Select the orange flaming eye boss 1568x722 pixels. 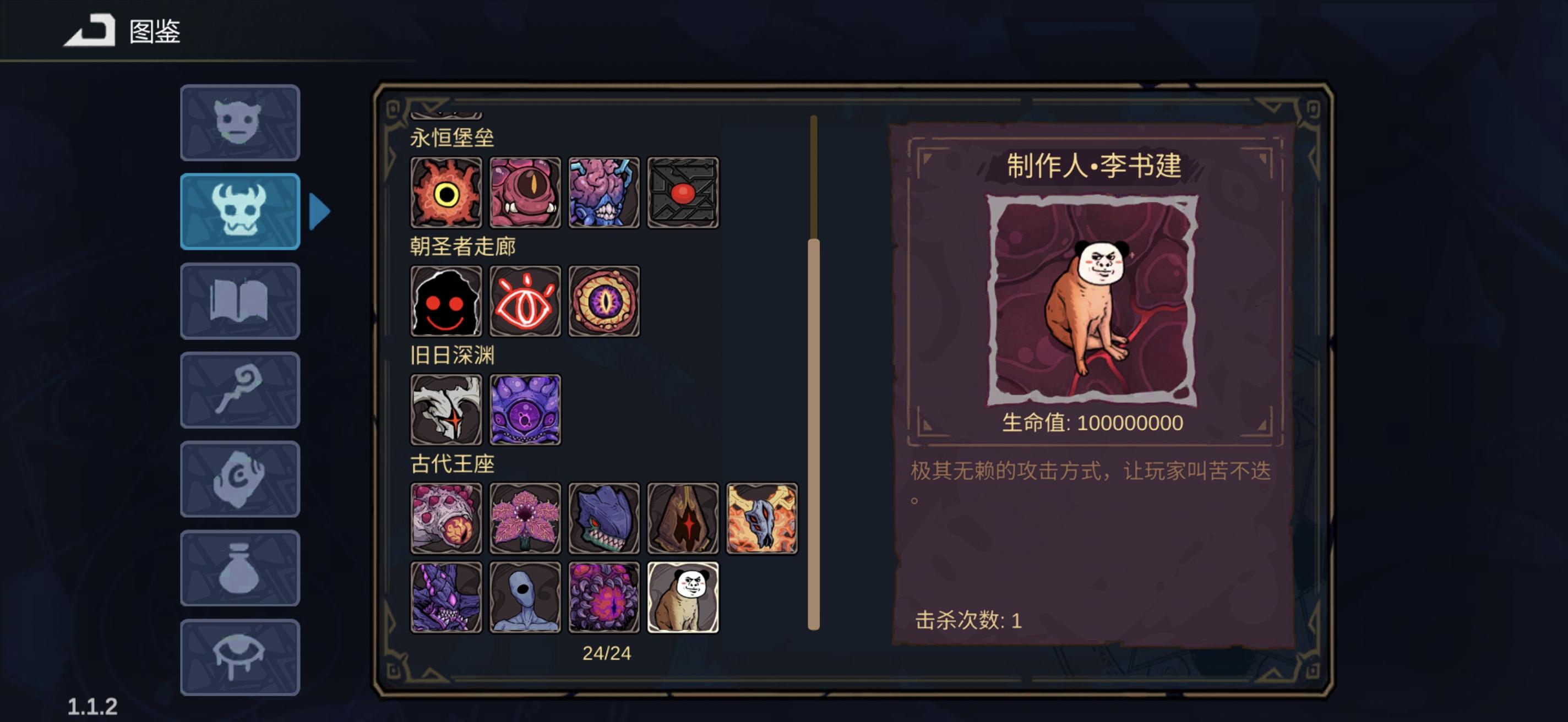click(x=446, y=193)
